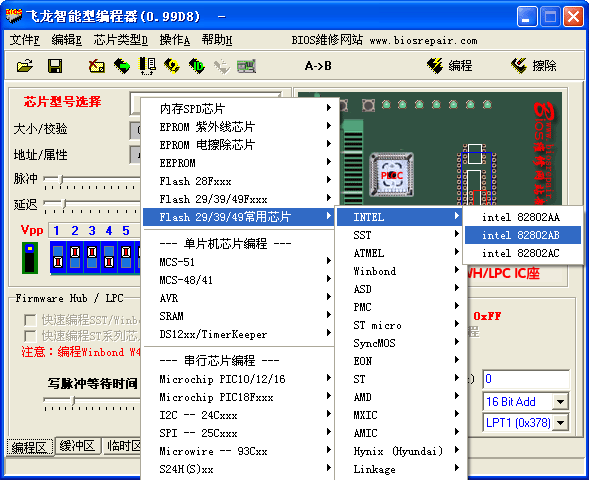Expand the 内存SPD芯片 submenu

point(239,109)
